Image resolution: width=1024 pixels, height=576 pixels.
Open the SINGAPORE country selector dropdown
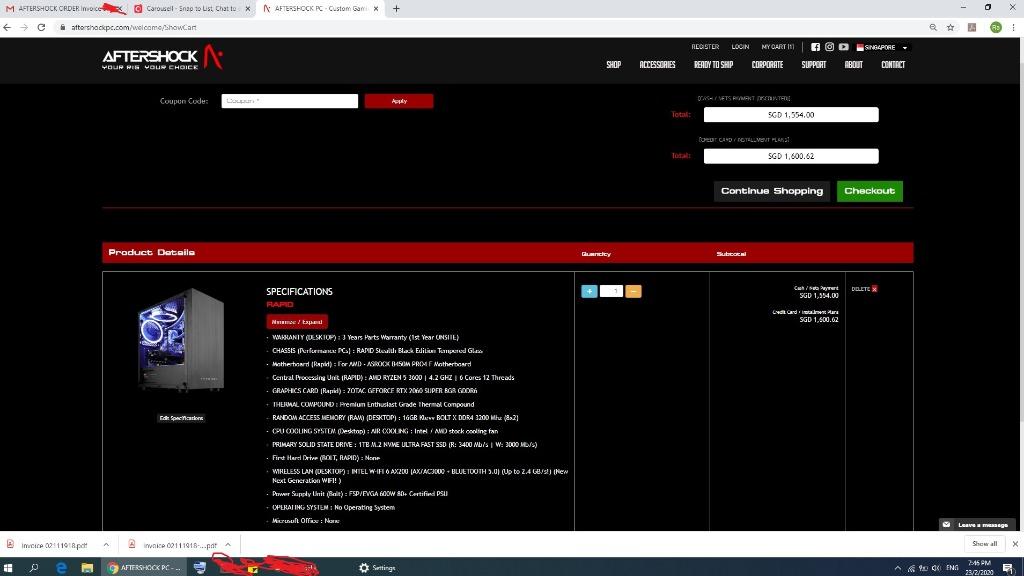click(x=880, y=47)
